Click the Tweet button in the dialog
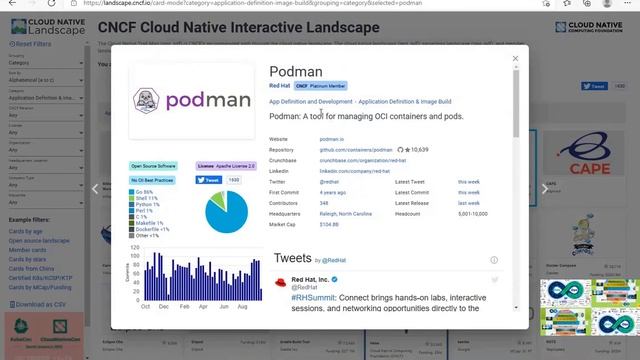The height and width of the screenshot is (360, 640). pos(209,180)
